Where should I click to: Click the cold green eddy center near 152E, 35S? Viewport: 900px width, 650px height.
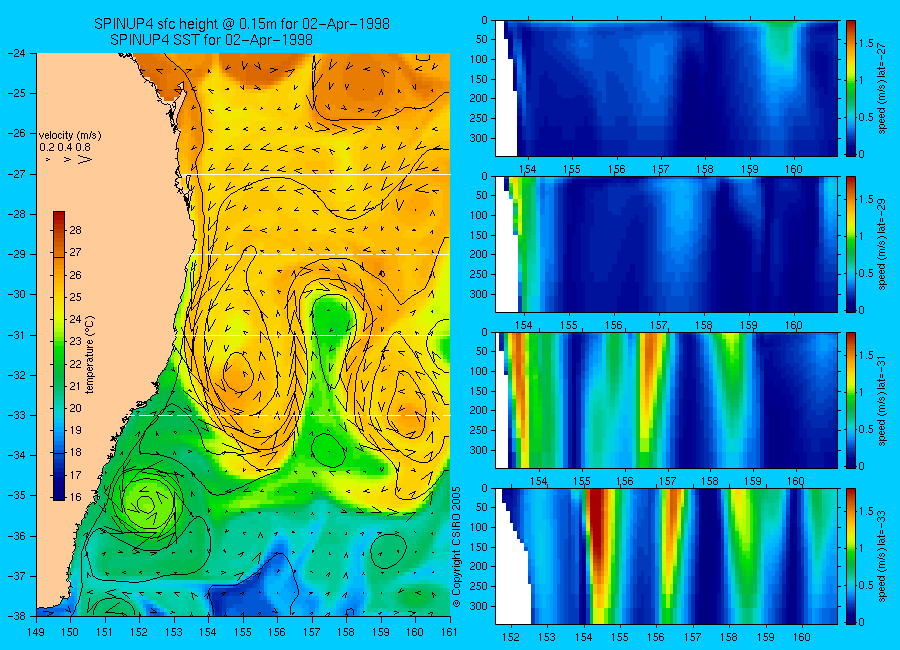[145, 504]
